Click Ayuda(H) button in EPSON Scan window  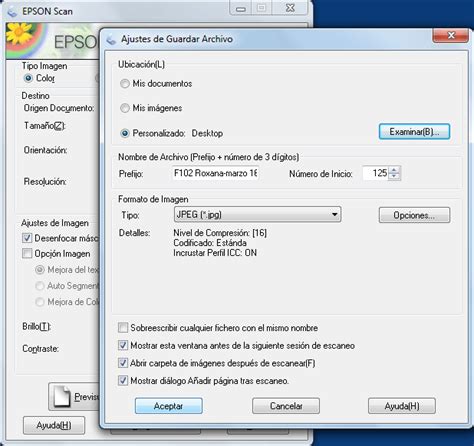(54, 425)
